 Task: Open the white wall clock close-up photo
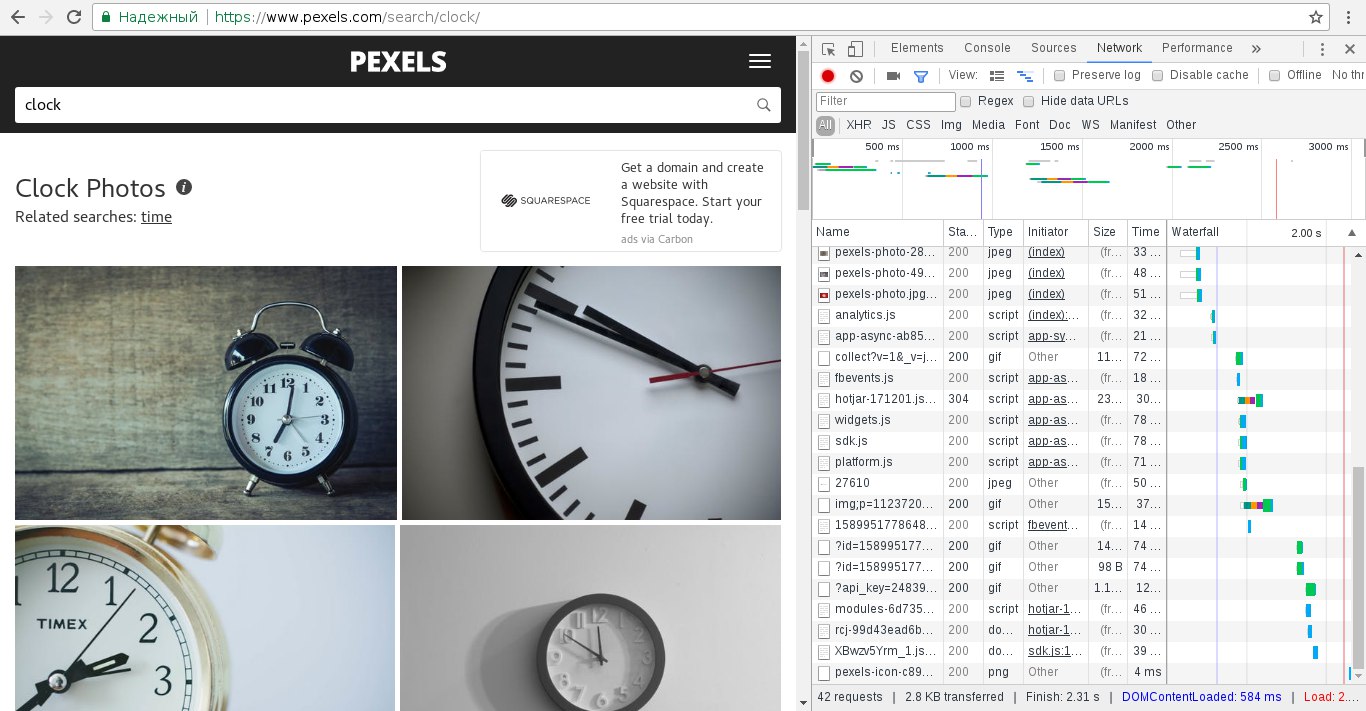click(x=591, y=393)
